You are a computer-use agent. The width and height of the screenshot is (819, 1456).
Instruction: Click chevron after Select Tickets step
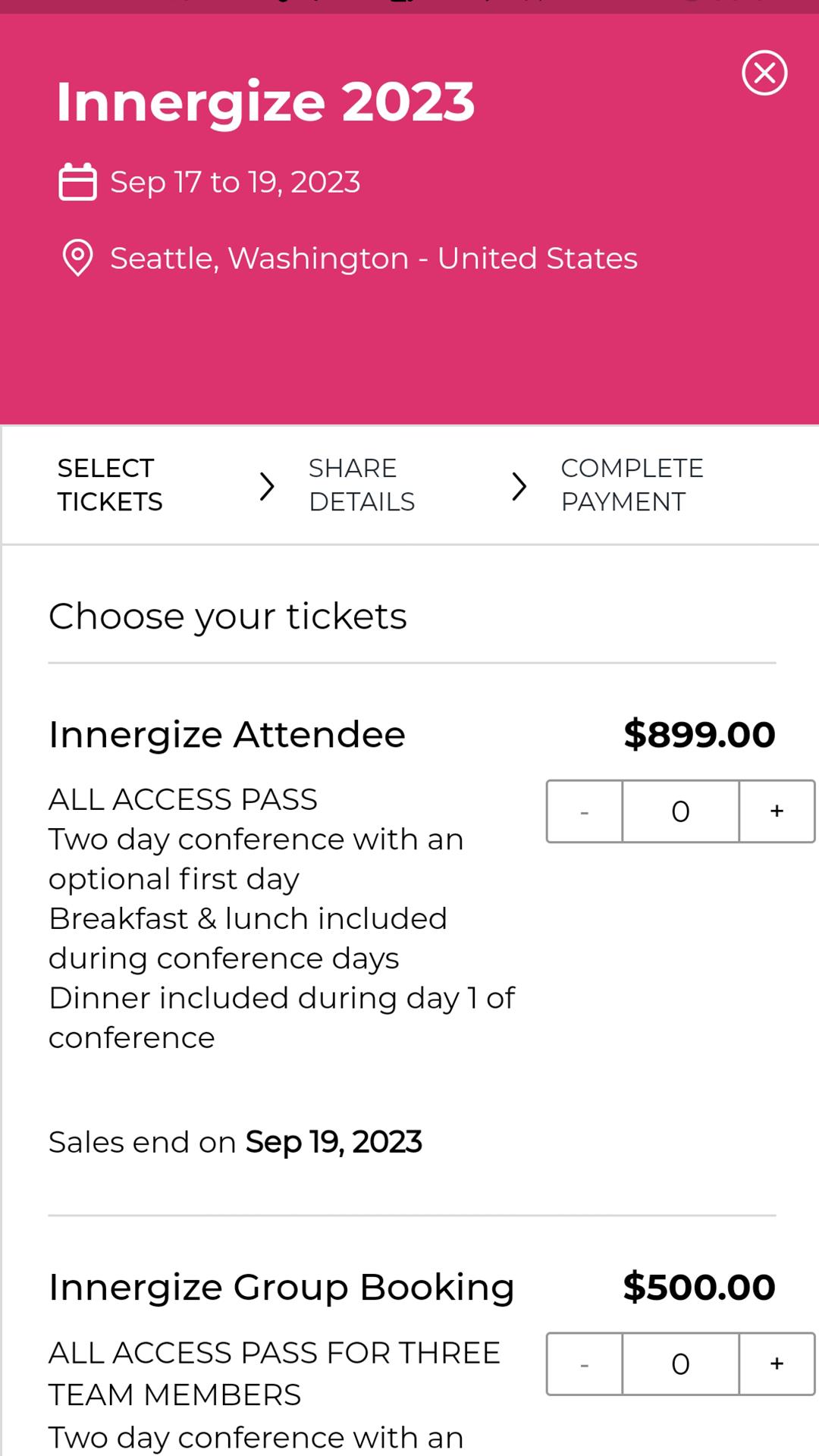[266, 486]
